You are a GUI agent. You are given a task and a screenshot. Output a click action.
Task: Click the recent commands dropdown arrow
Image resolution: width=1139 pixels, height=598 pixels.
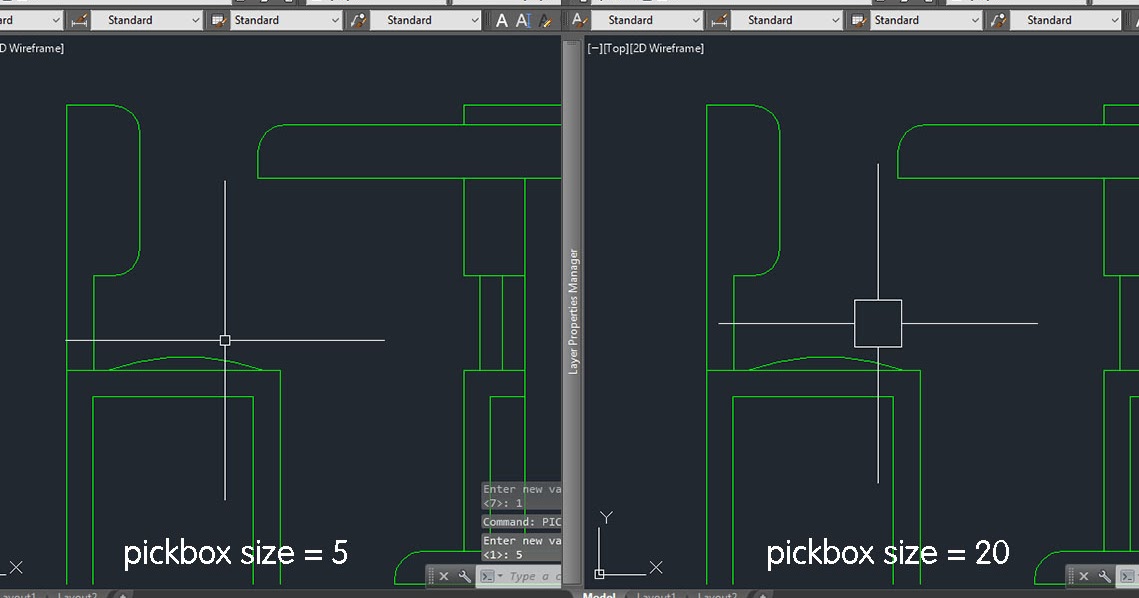click(x=500, y=576)
